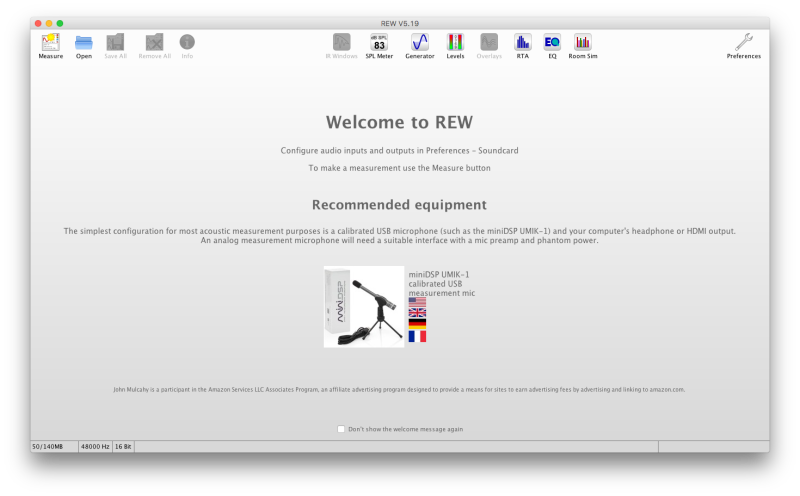The width and height of the screenshot is (800, 496).
Task: Click the 48000 Hz sample rate status
Action: [95, 447]
